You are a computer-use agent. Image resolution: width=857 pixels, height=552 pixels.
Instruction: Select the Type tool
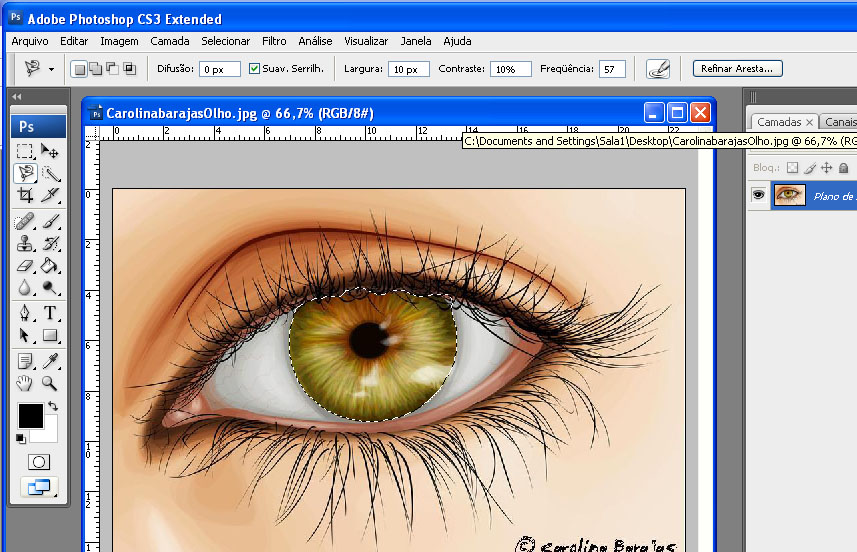pos(50,313)
